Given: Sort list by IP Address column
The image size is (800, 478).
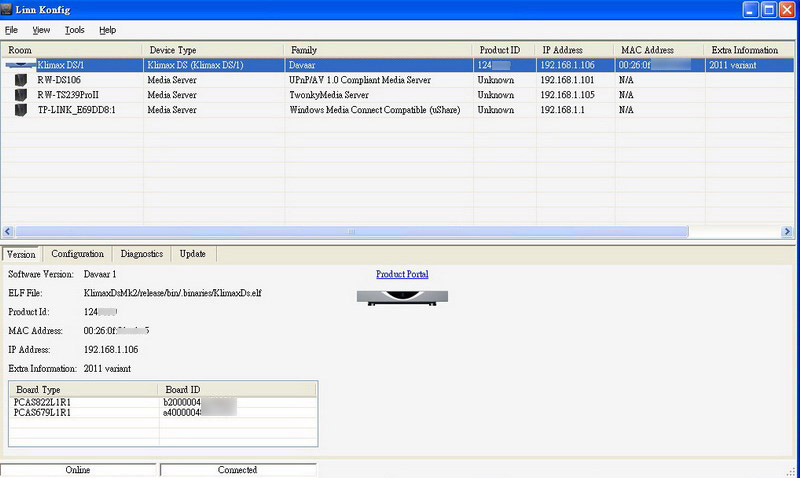Looking at the screenshot, I should point(575,50).
